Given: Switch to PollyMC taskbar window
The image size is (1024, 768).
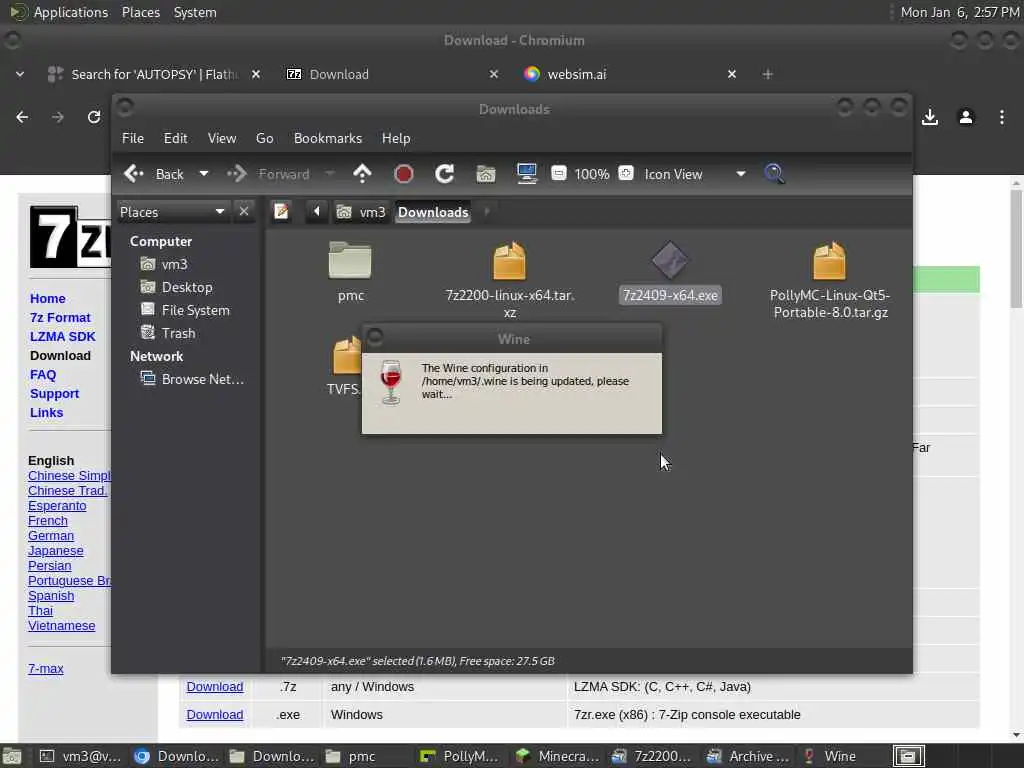Looking at the screenshot, I should click(x=461, y=756).
